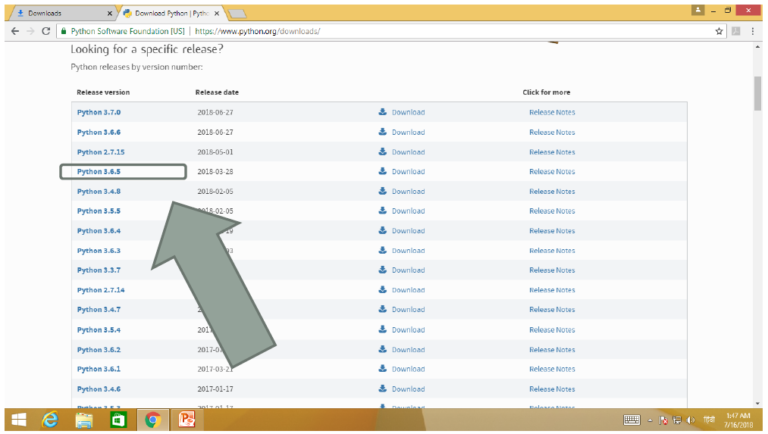Open Release Notes for Python 3.7.0

(552, 112)
